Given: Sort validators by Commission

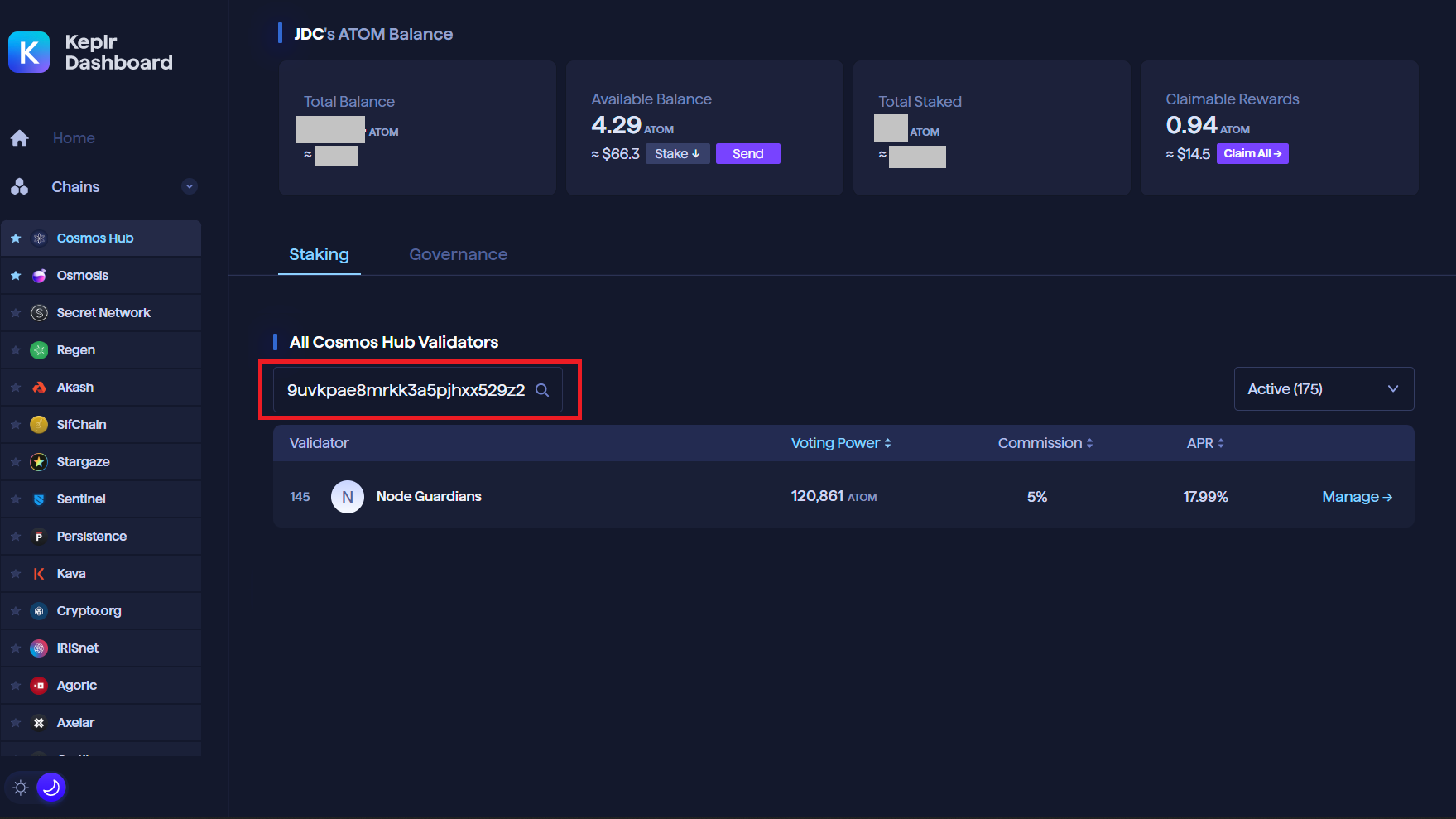Looking at the screenshot, I should click(1045, 443).
